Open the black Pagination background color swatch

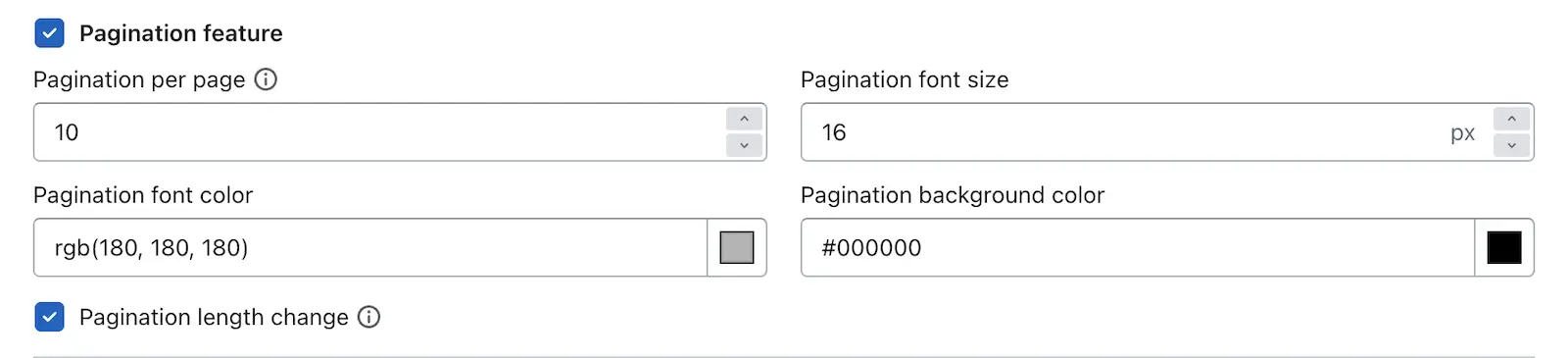pyautogui.click(x=1504, y=247)
